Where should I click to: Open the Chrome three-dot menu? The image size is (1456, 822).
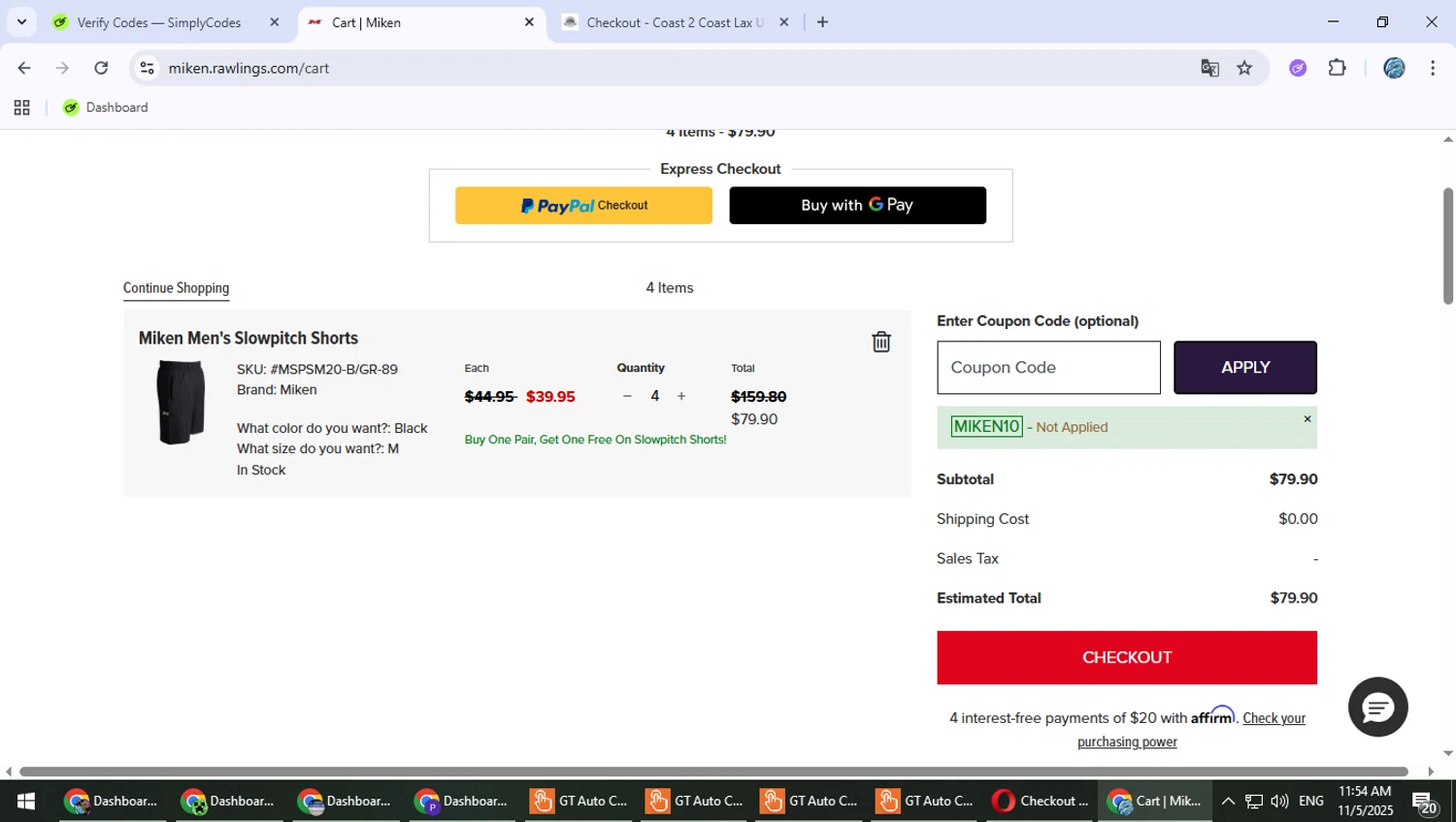[x=1433, y=68]
